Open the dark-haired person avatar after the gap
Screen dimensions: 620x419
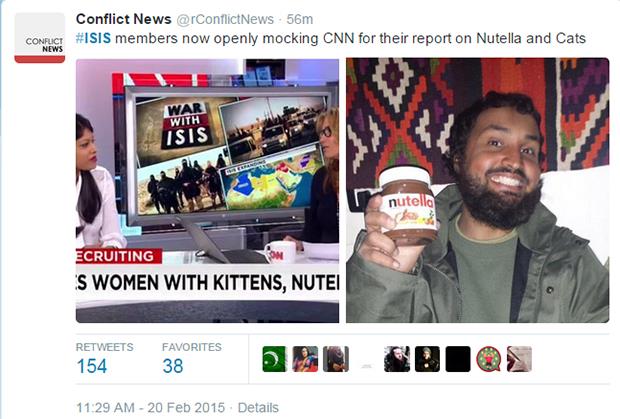397,359
